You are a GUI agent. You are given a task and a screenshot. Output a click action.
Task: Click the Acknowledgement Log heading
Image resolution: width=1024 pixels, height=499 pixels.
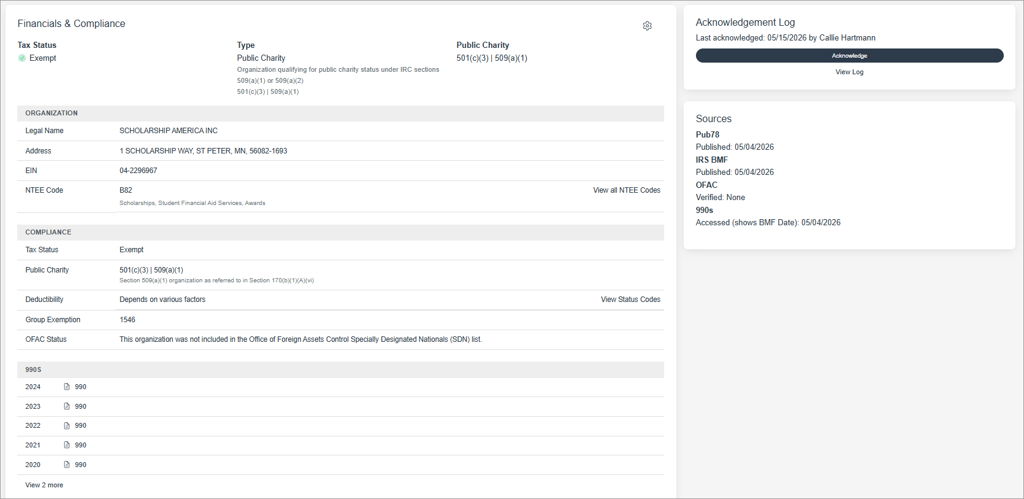tap(745, 22)
